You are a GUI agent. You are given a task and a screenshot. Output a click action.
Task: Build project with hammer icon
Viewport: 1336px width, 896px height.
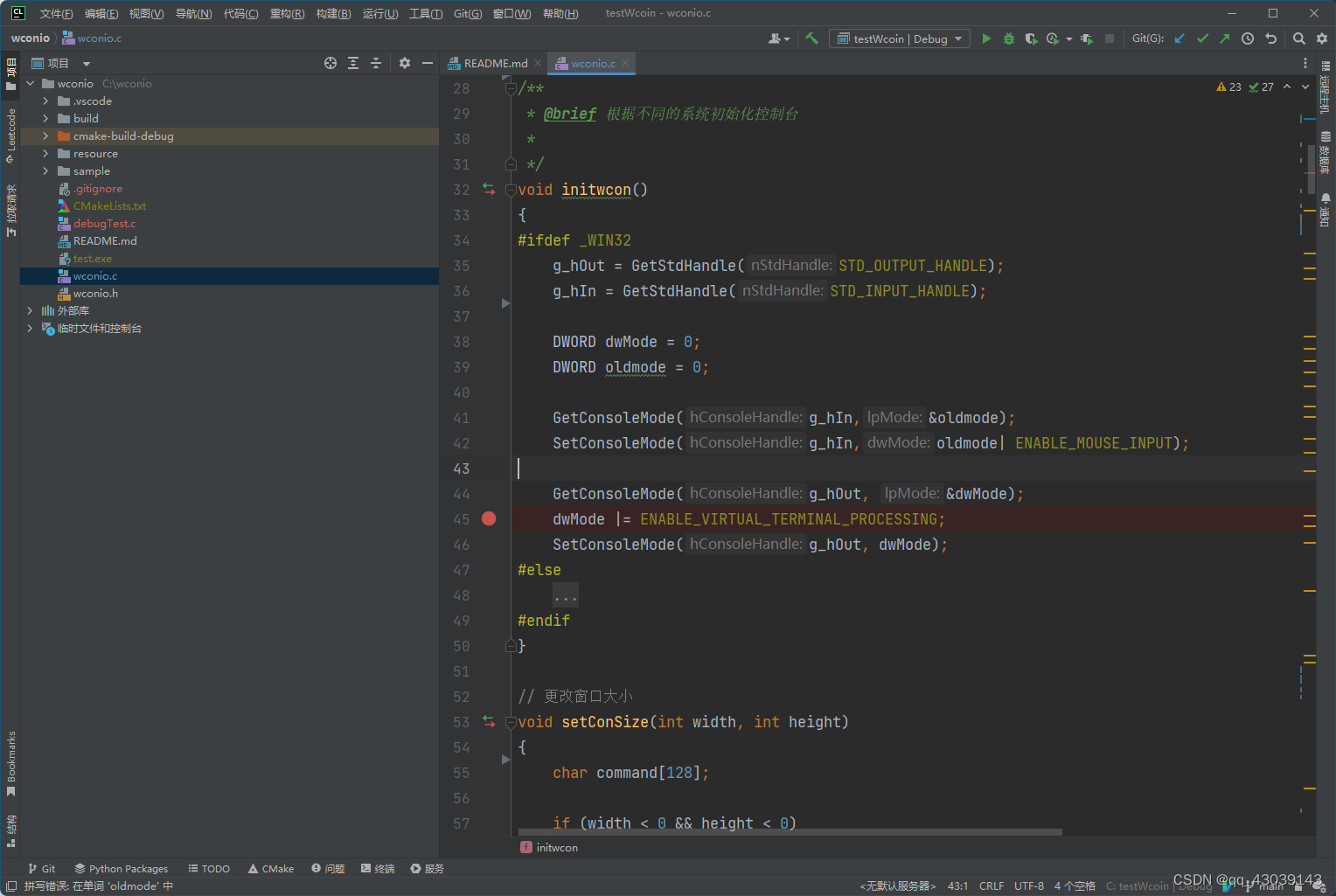(x=811, y=38)
